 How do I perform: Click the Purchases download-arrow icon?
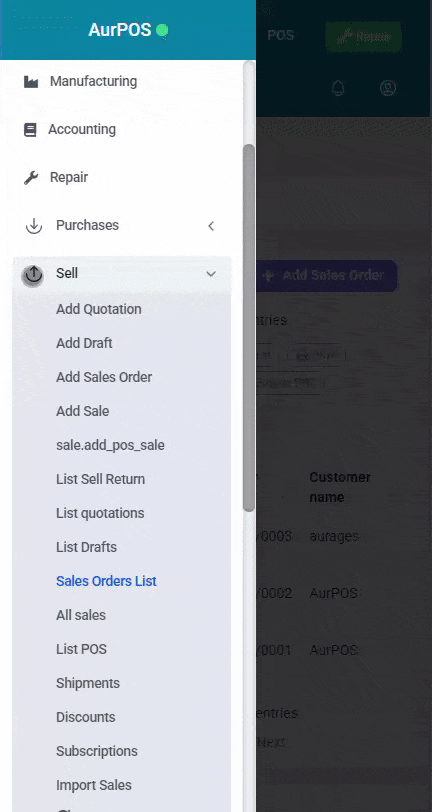point(34,226)
